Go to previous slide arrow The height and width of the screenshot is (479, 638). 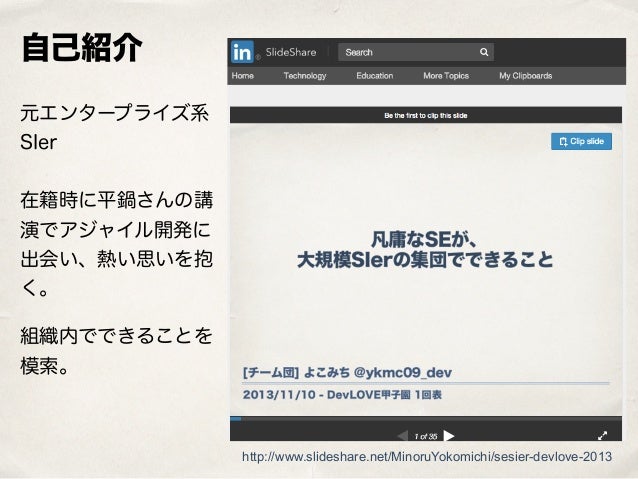402,436
